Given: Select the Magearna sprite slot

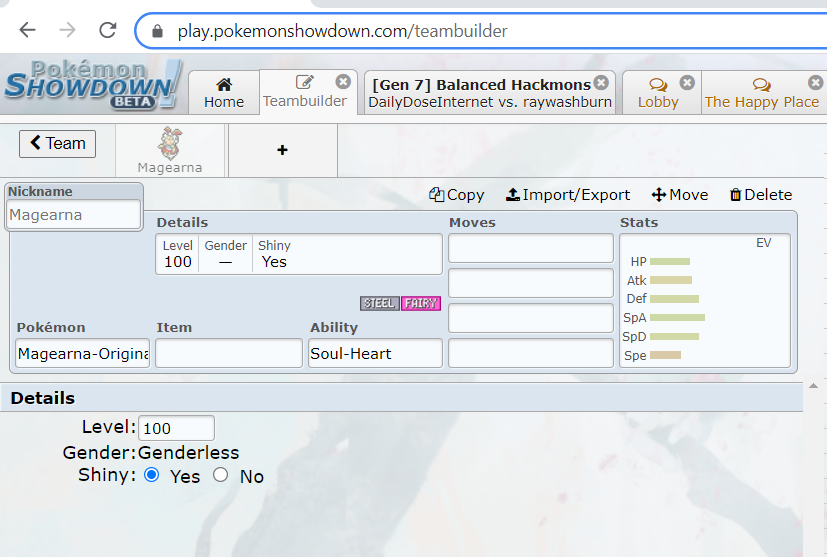Looking at the screenshot, I should pos(170,150).
